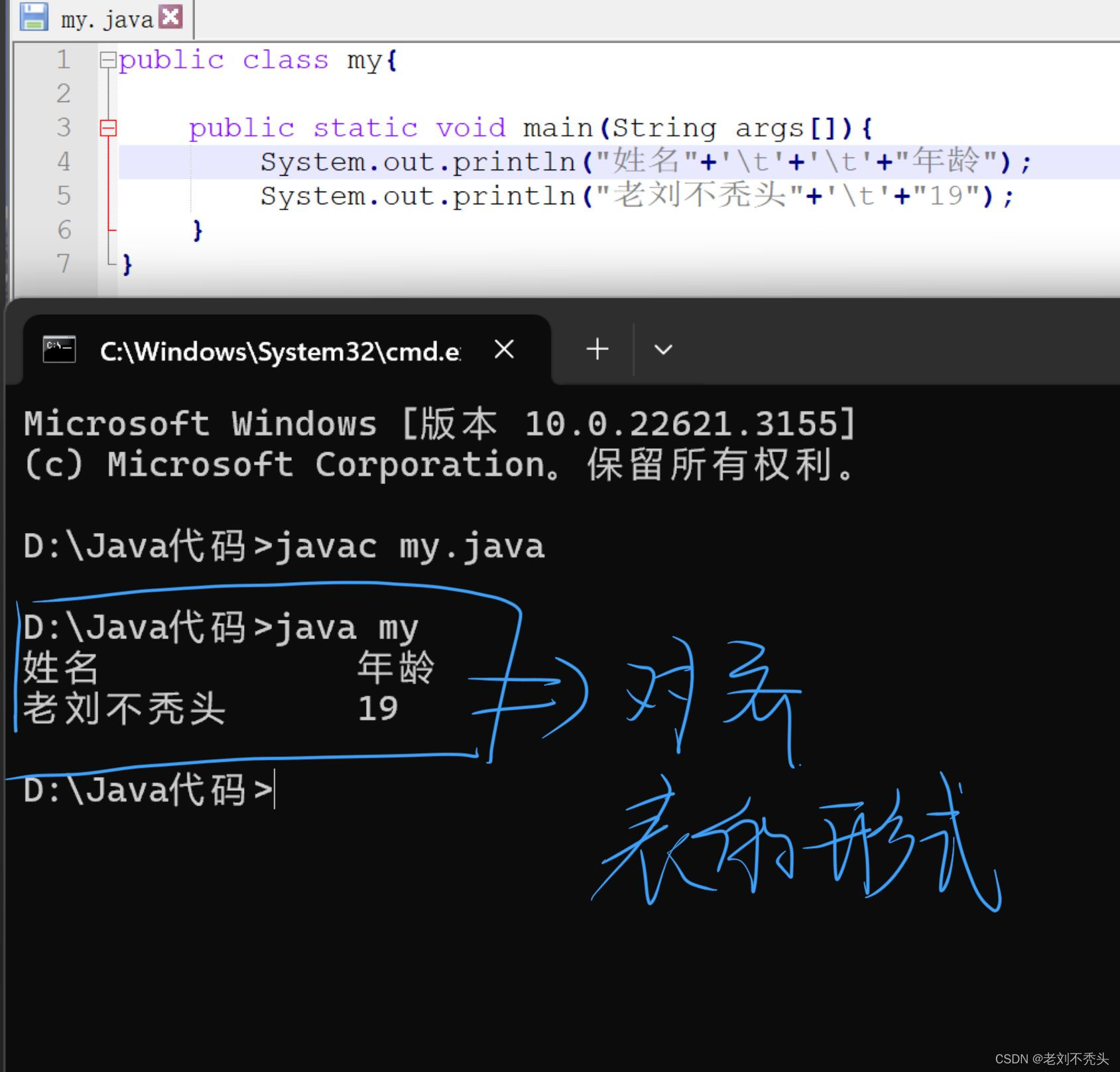Click line number 7 in the editor margin

pyautogui.click(x=64, y=264)
